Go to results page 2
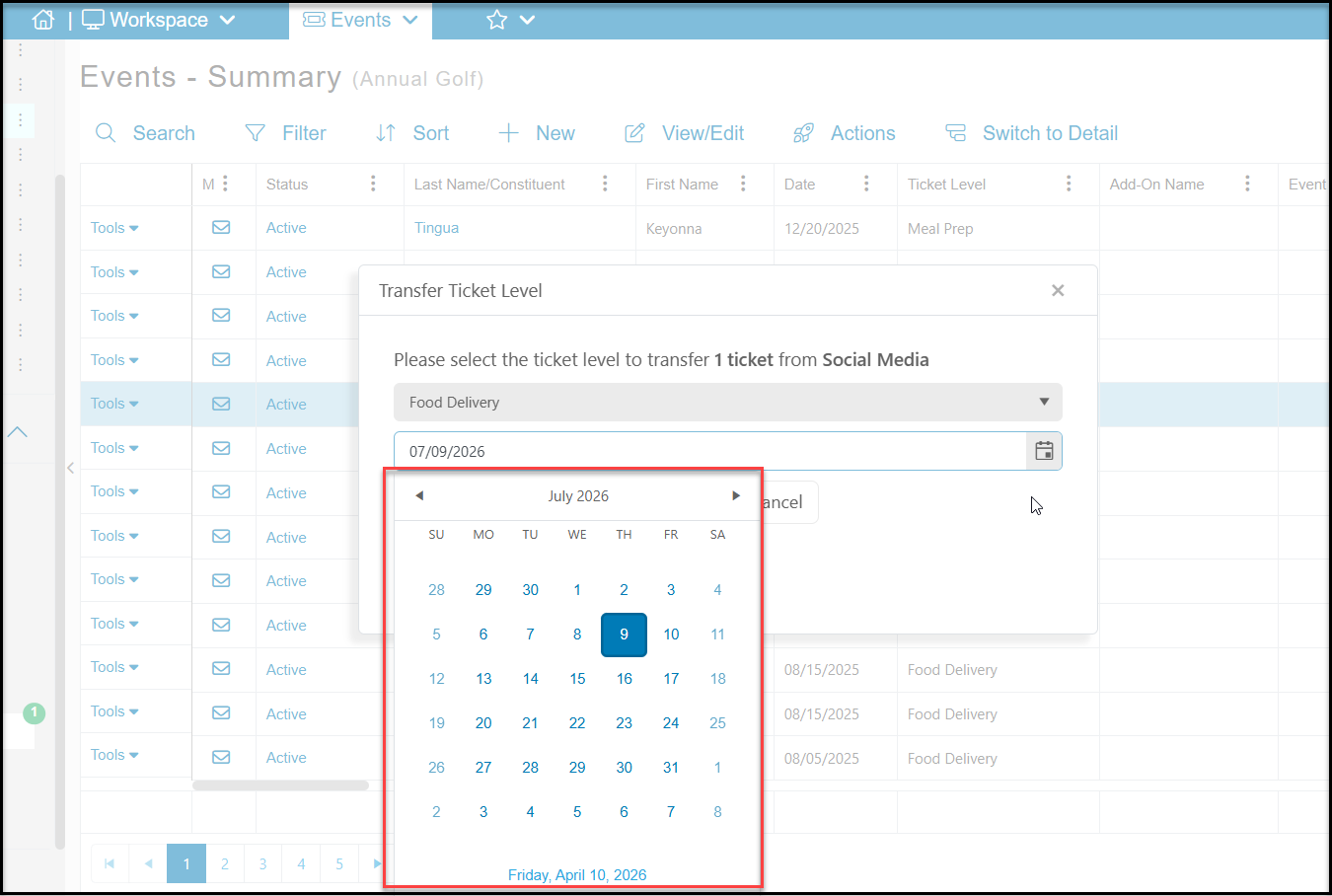1332x896 pixels. pos(225,863)
